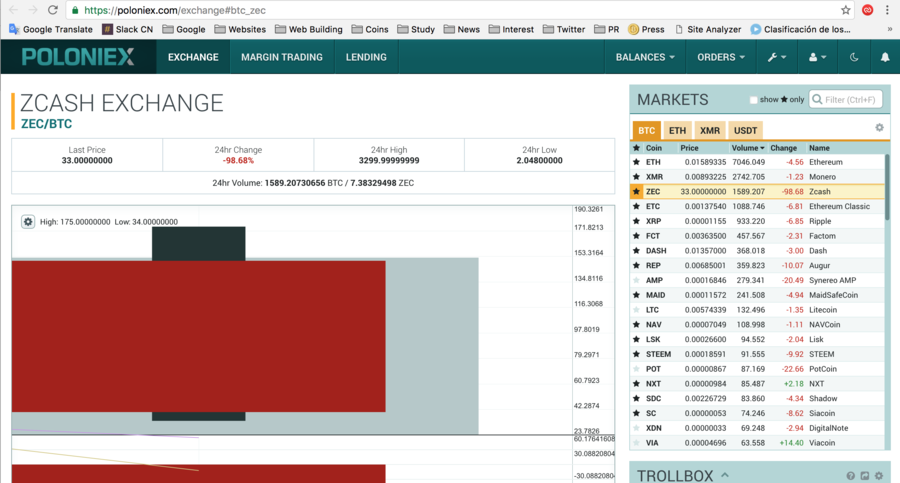Screen dimensions: 900x483
Task: Expand the Balances dropdown
Action: pyautogui.click(x=645, y=57)
